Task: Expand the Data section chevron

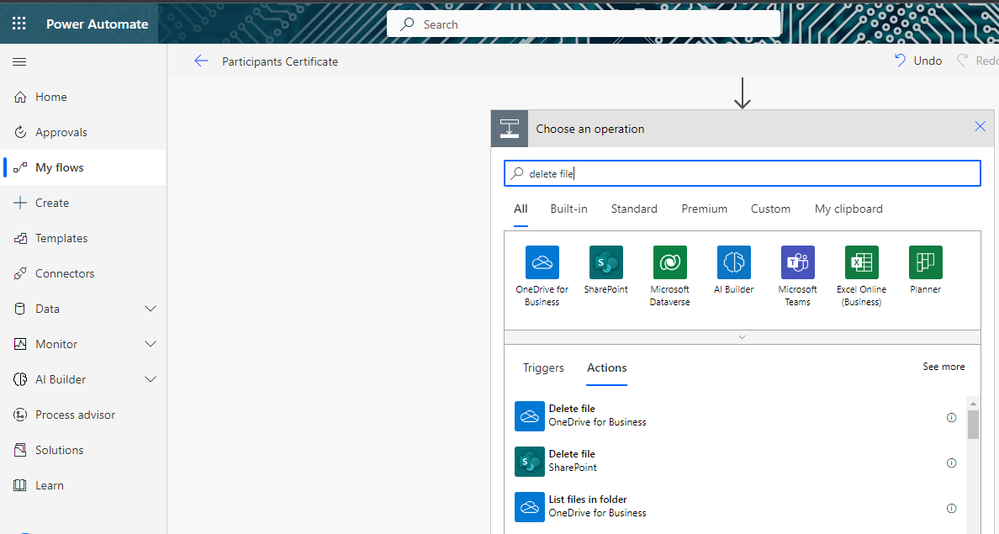Action: [150, 308]
